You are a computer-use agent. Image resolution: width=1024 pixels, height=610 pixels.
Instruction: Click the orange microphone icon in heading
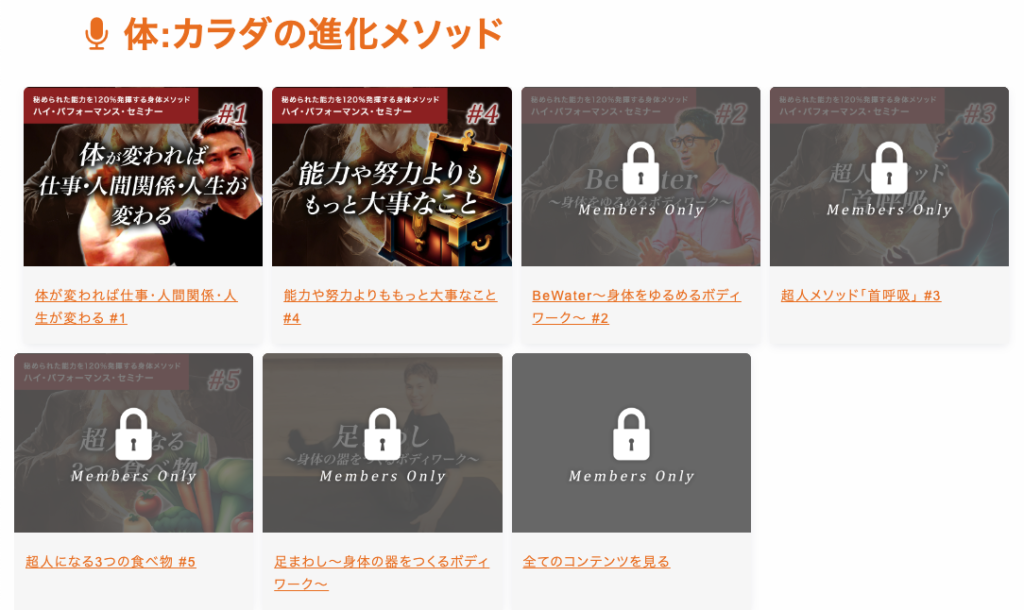click(x=97, y=33)
